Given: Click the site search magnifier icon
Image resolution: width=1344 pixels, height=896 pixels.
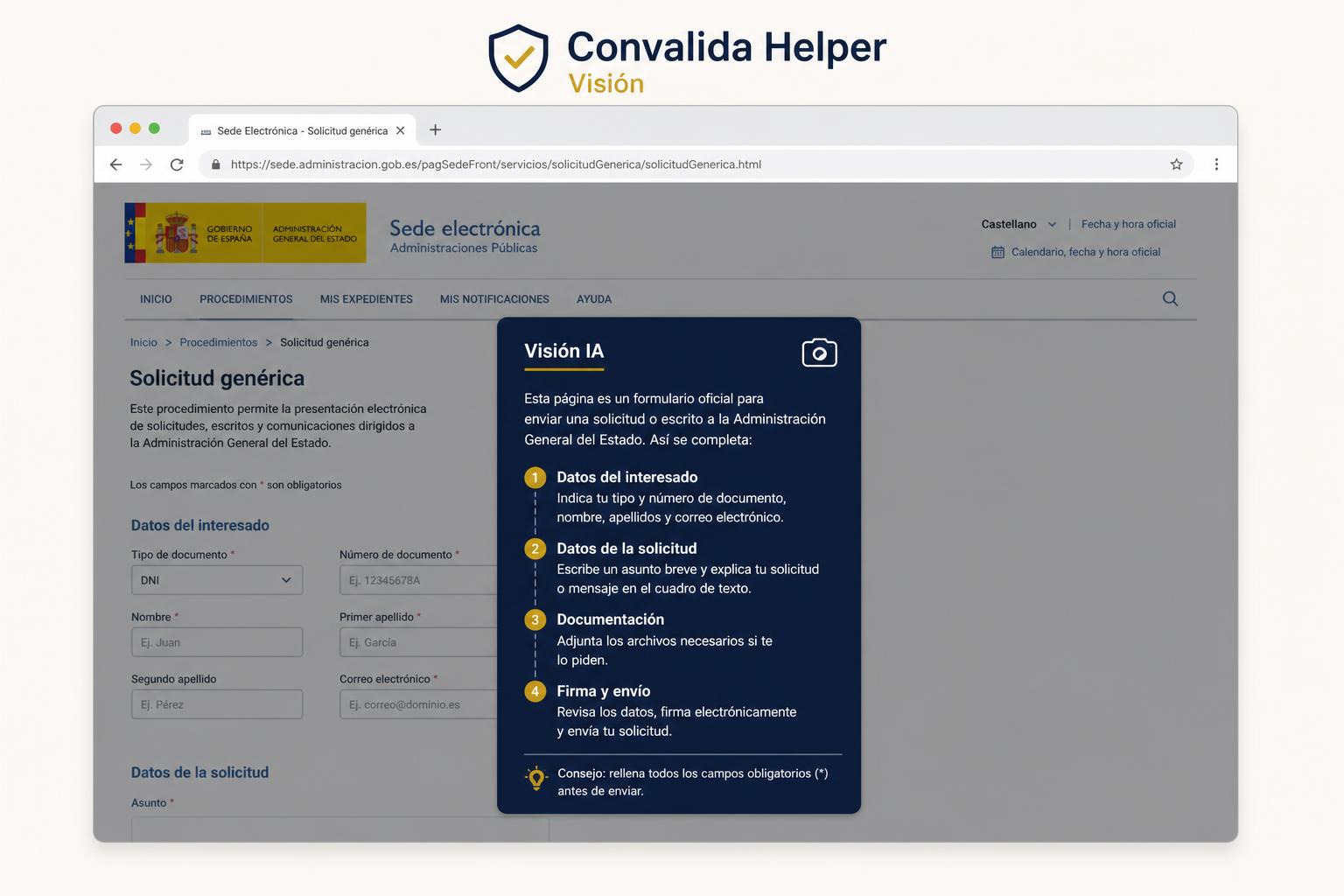Looking at the screenshot, I should point(1170,298).
